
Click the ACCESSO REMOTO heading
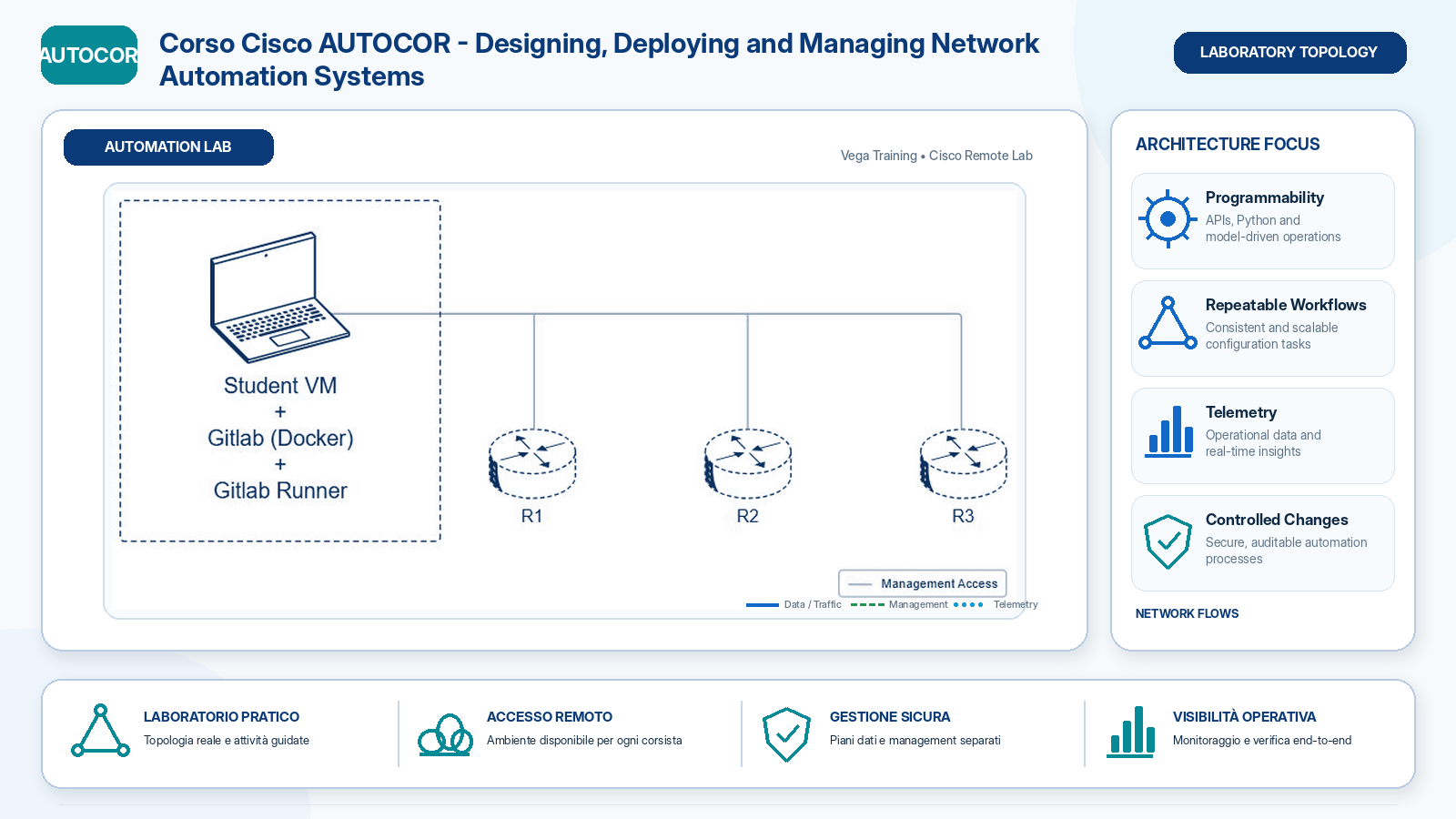point(550,717)
